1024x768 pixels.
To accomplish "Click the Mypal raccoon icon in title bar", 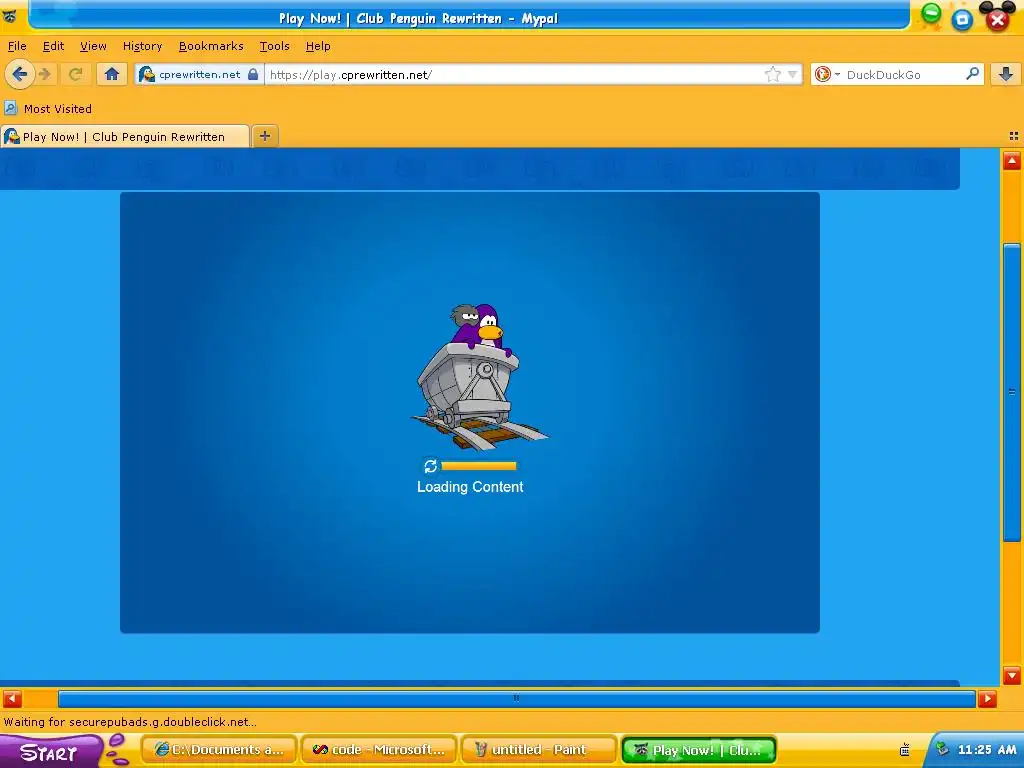I will coord(10,17).
